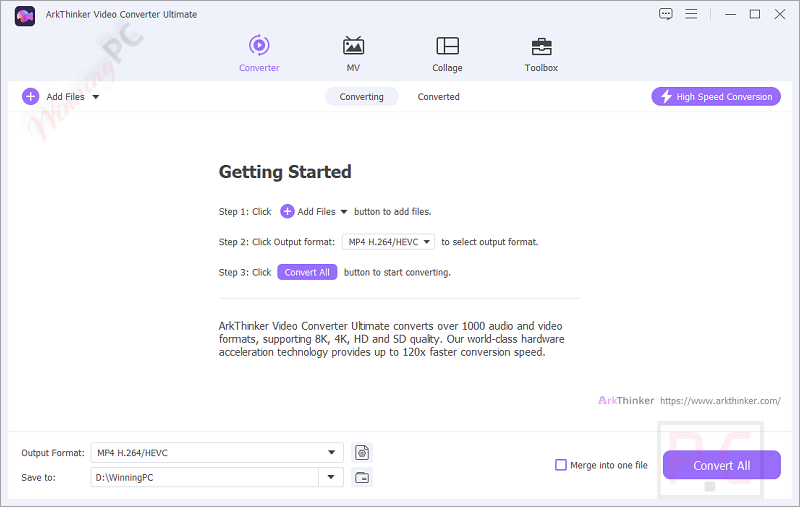Click the Save to path field D:\WinningPC
Screen dimensions: 800x507
tap(205, 477)
